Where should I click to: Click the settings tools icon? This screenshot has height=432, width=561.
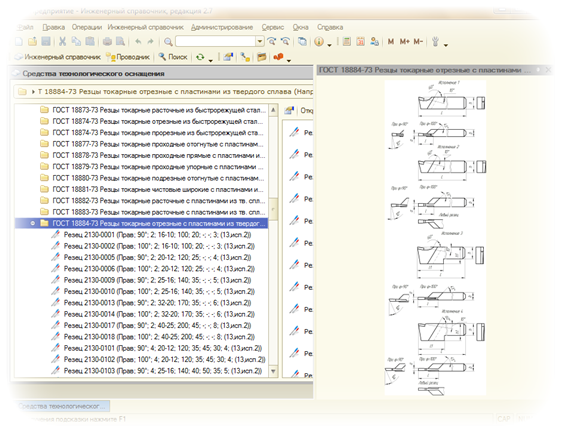point(435,42)
